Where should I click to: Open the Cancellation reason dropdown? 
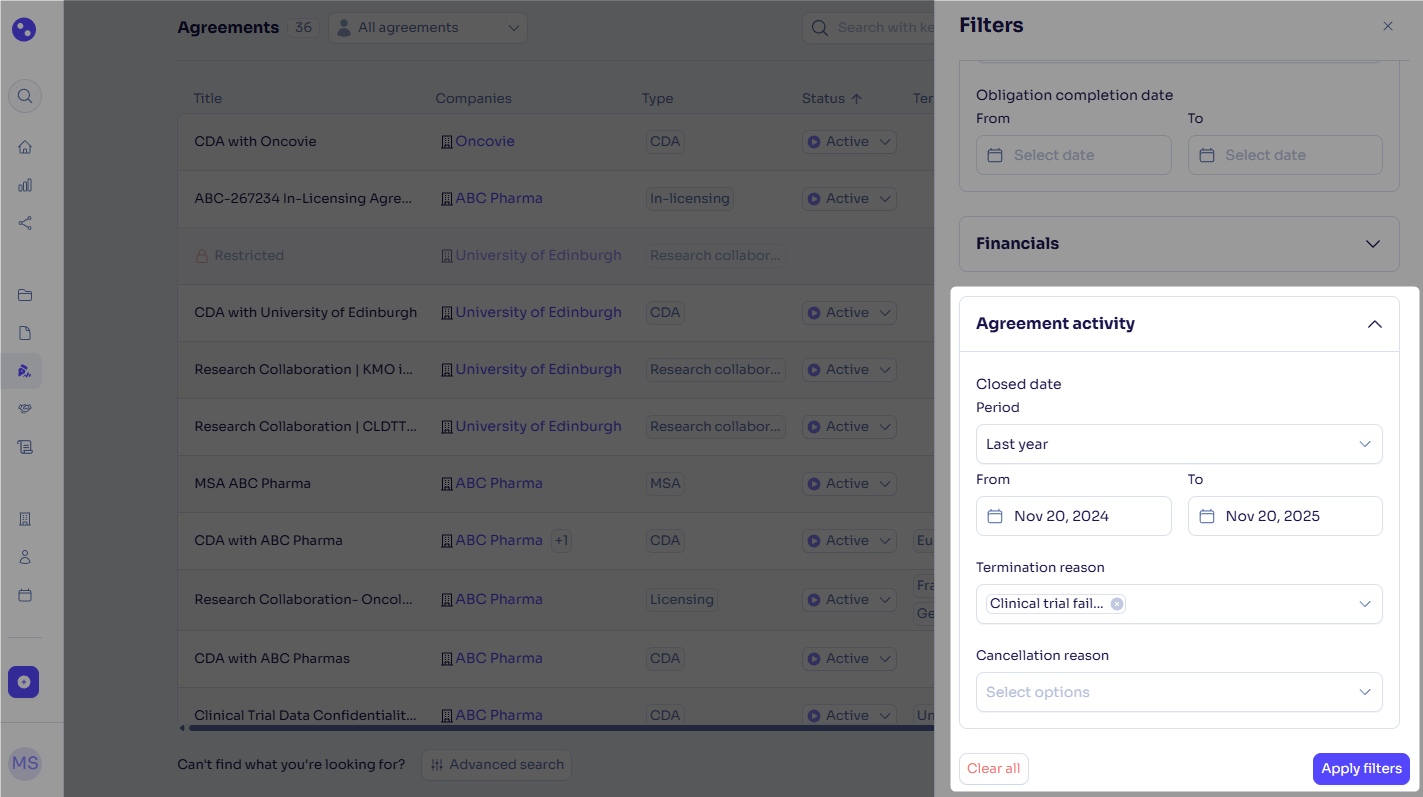[x=1178, y=692]
